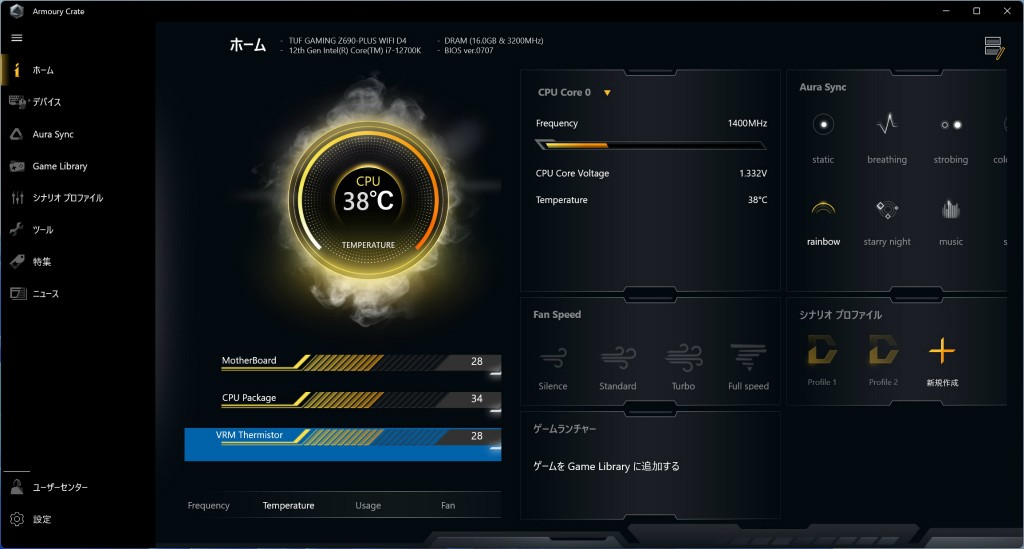
Task: Open the Settings (設定) gear icon
Action: click(x=17, y=519)
